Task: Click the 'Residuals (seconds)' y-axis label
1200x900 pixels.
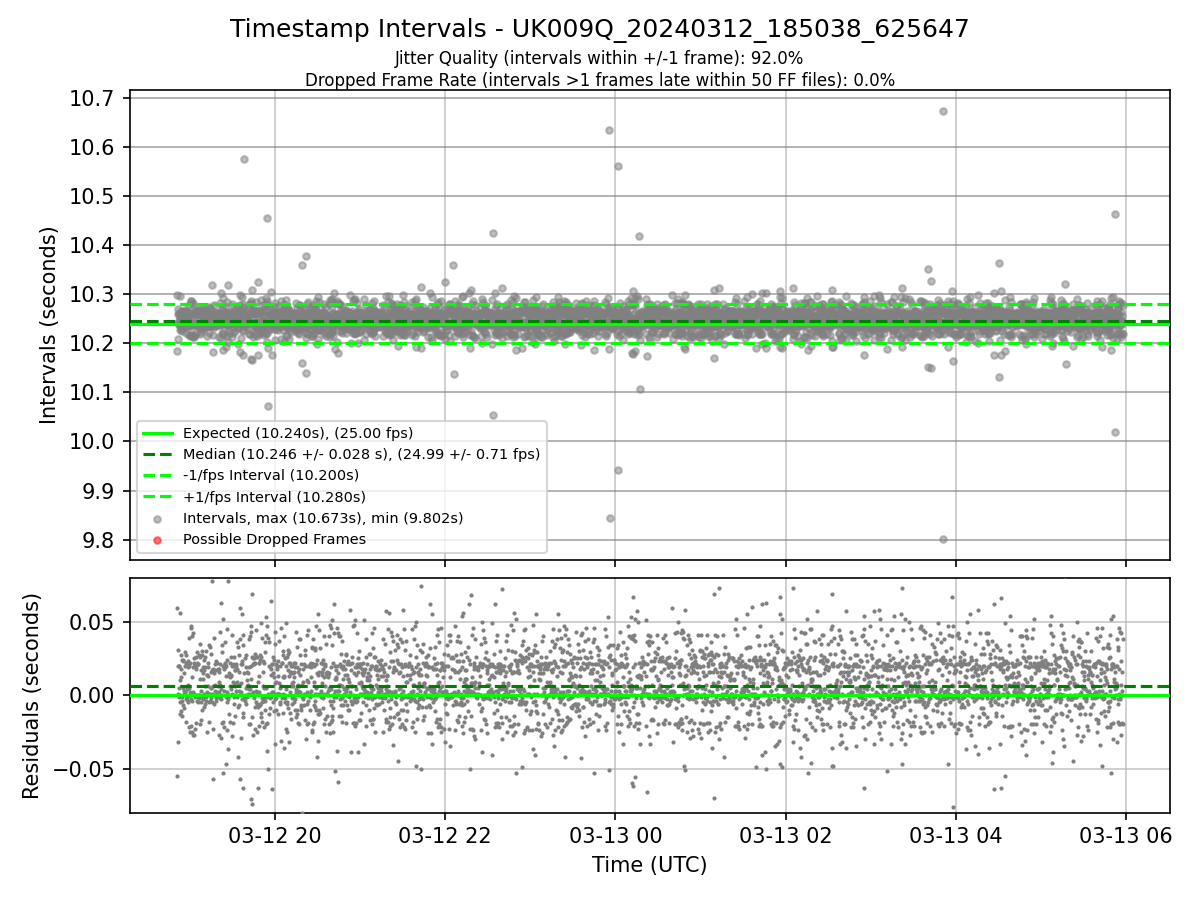Action: [x=31, y=696]
